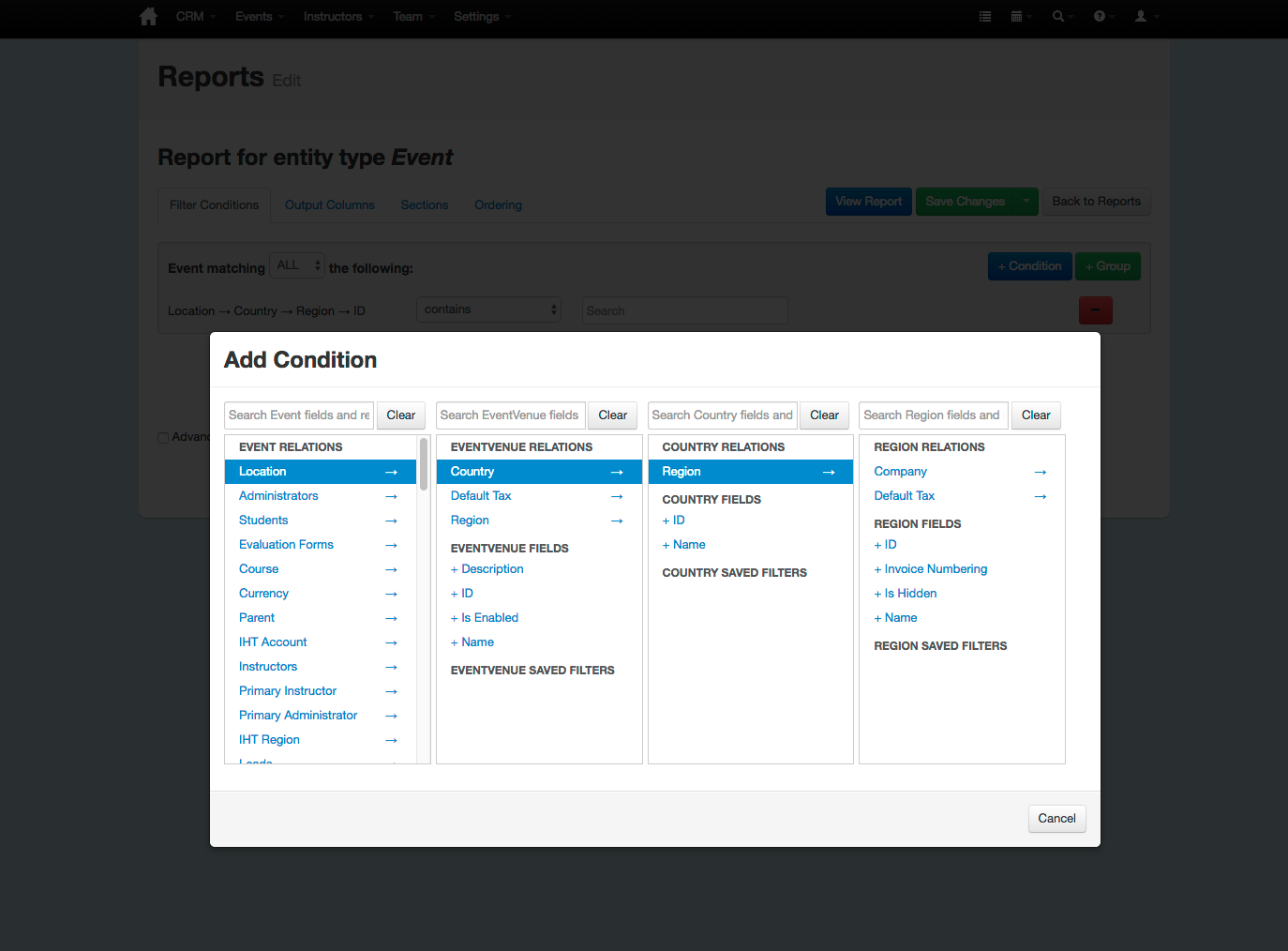Expand IHT Account relation arrow
The image size is (1288, 951).
392,642
